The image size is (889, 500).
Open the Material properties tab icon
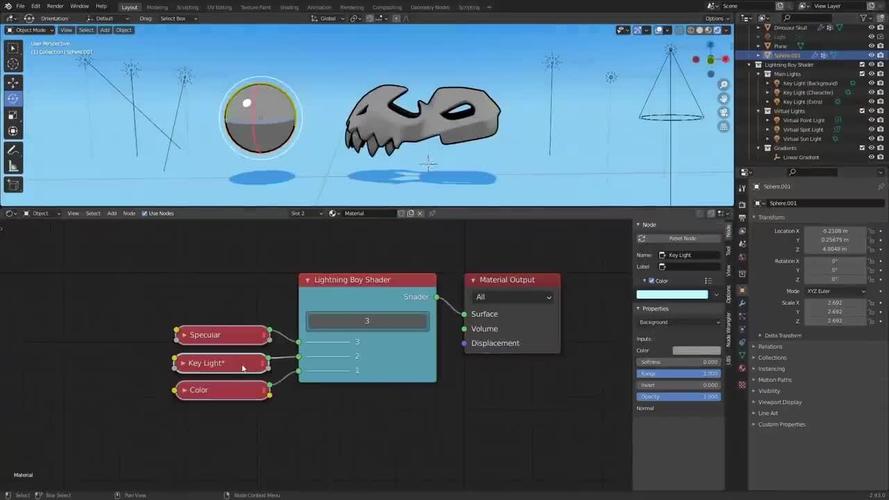(x=742, y=368)
